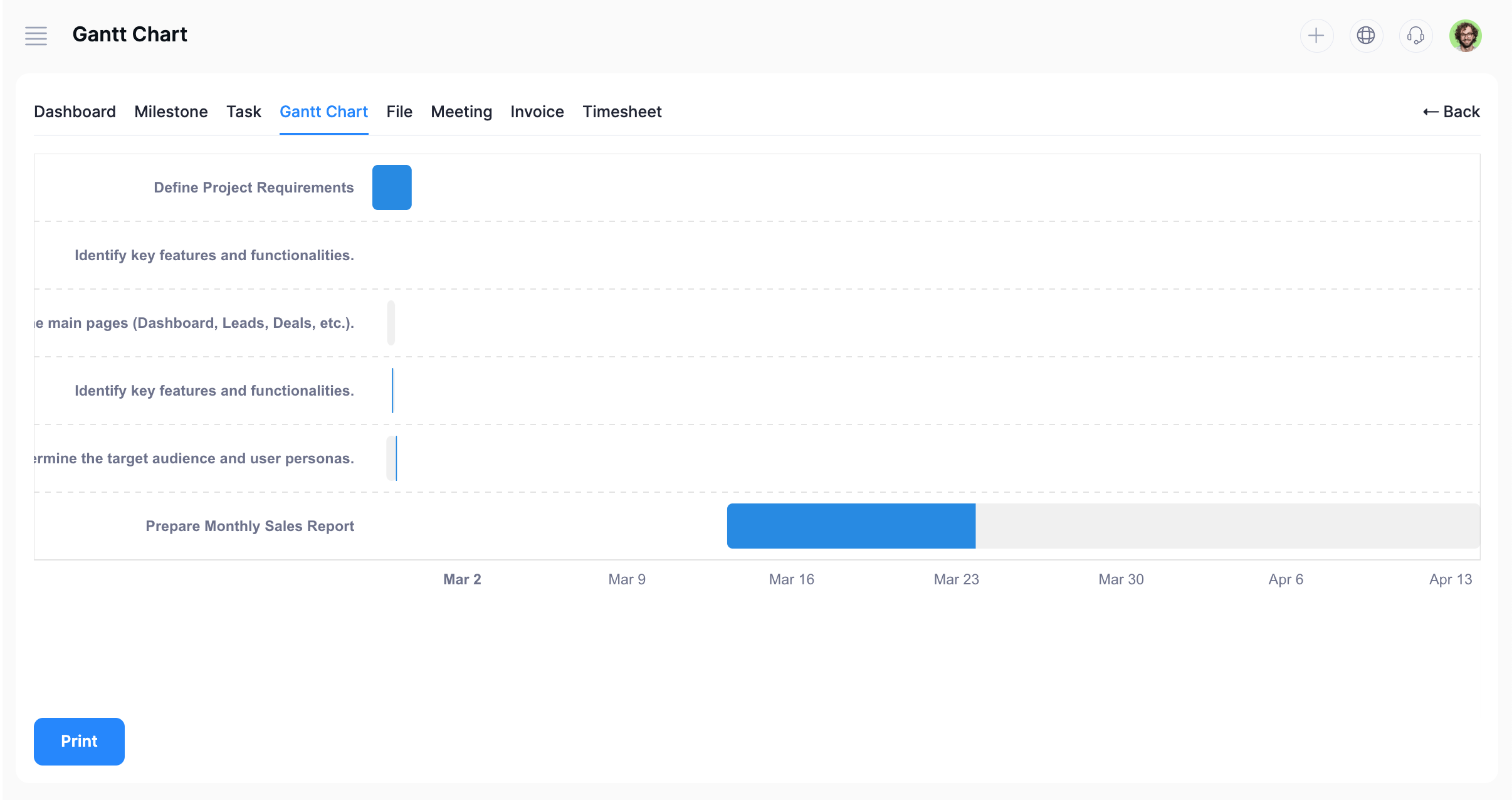Switch to the File tab
The image size is (1512, 800).
click(x=399, y=112)
